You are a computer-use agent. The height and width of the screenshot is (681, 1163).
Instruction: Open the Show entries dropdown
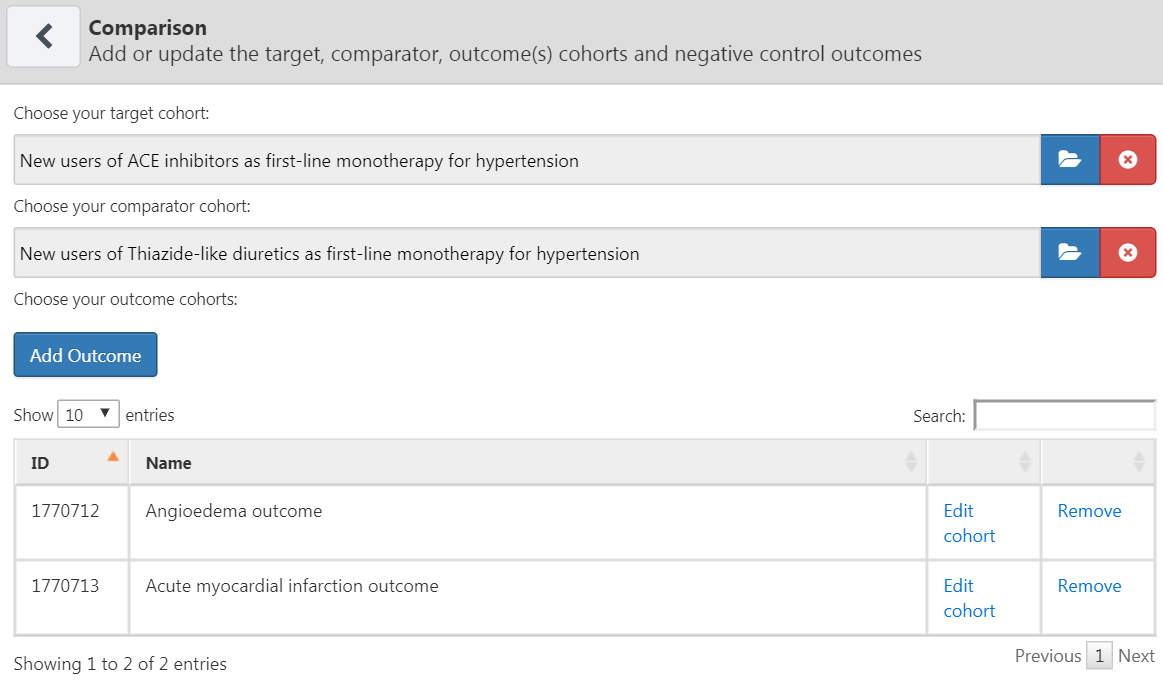[88, 414]
